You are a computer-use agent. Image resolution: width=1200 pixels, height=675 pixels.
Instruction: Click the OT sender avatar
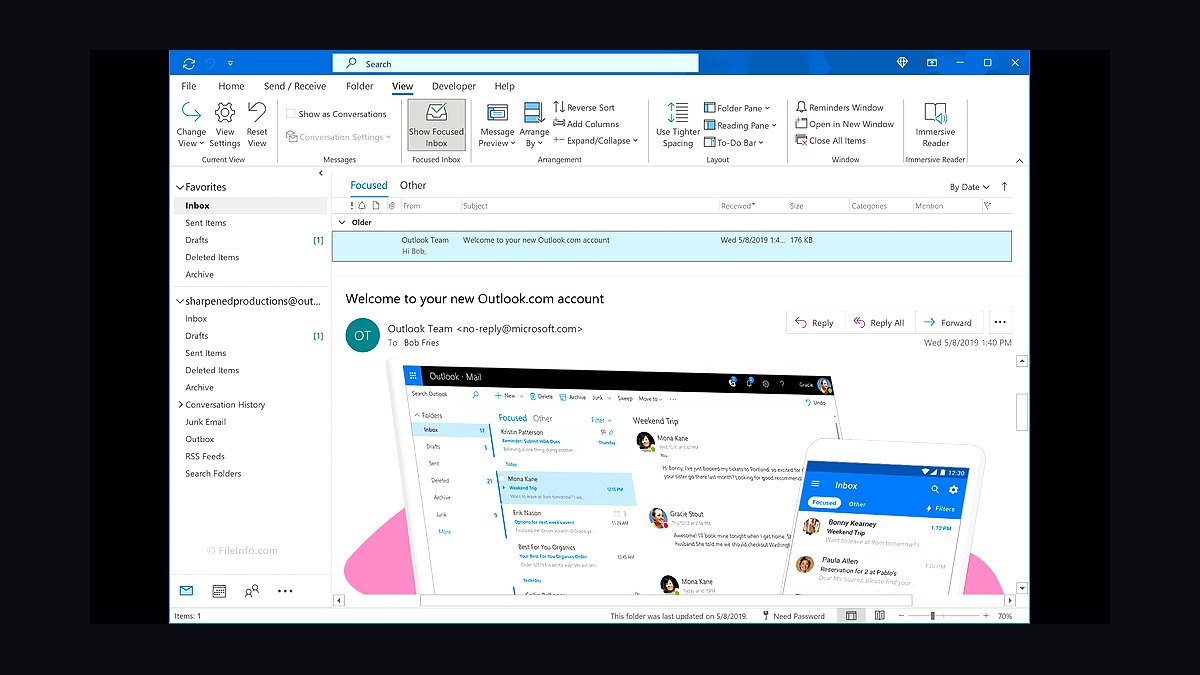pos(362,335)
